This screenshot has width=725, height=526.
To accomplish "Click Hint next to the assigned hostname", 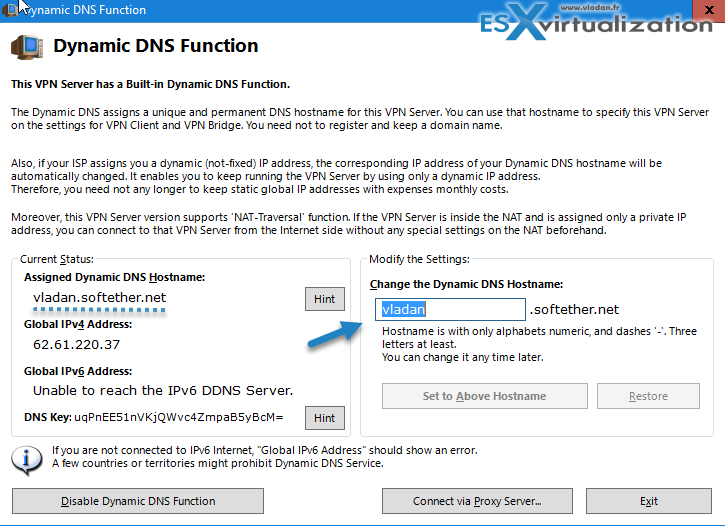I will click(x=325, y=299).
